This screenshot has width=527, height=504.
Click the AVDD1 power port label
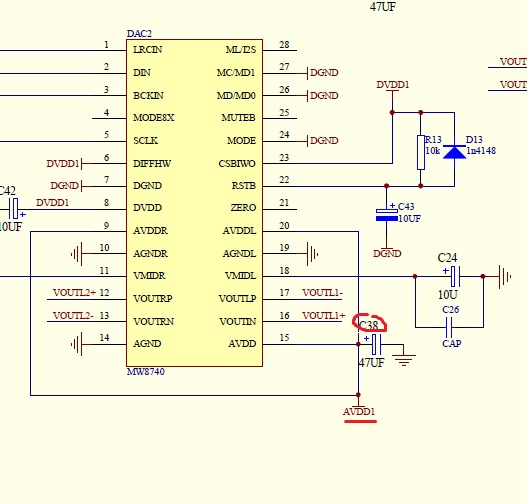pos(359,411)
